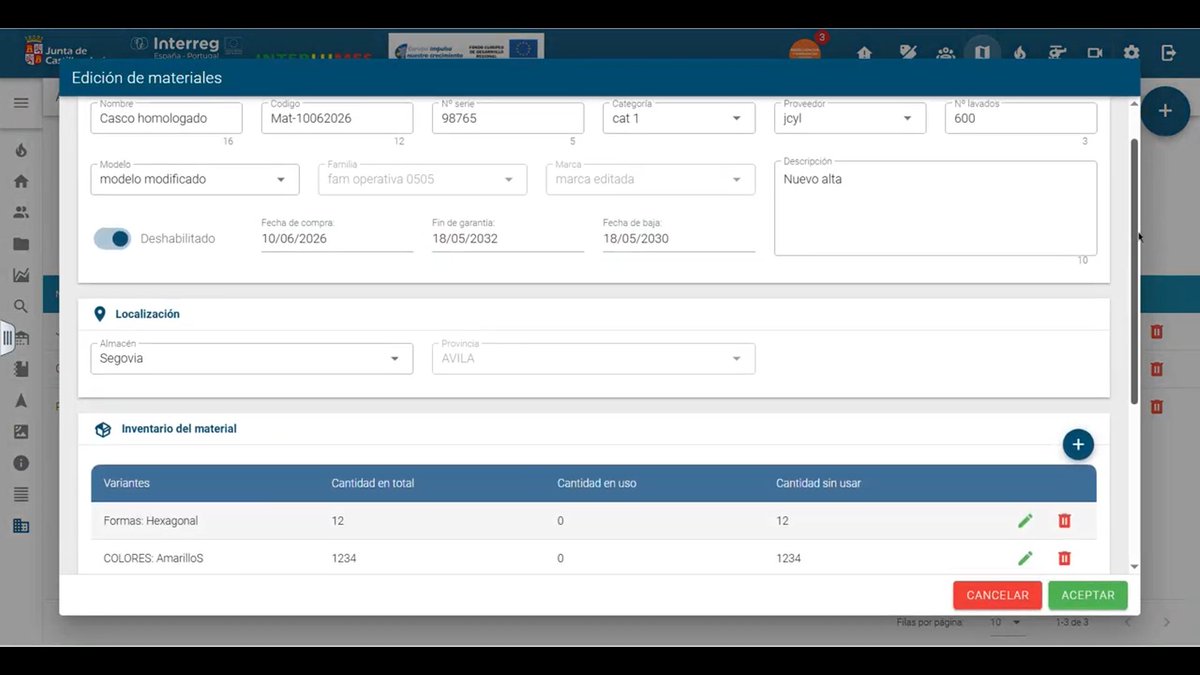This screenshot has height=675, width=1200.
Task: Click the logout icon in top toolbar
Action: [1168, 53]
